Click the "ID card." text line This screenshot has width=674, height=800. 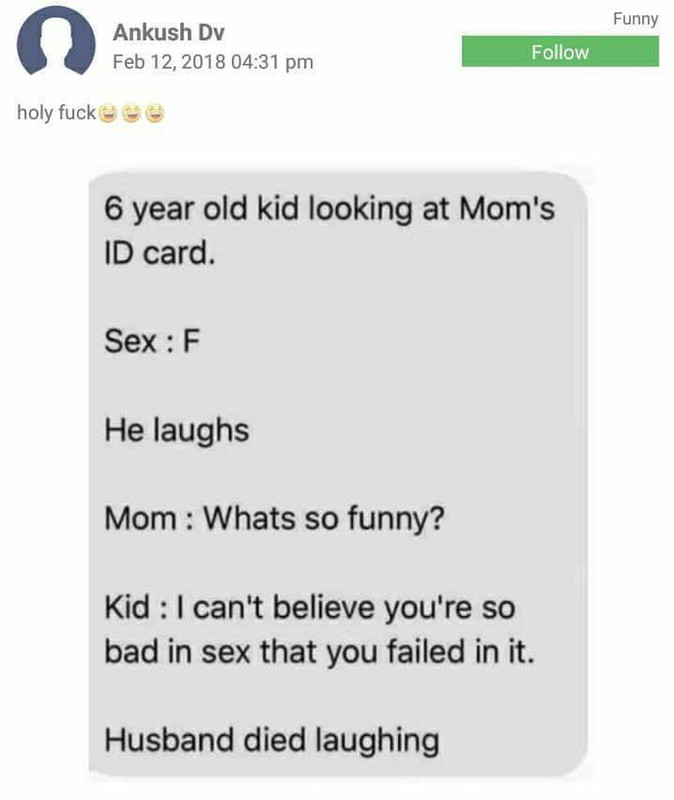[x=160, y=253]
